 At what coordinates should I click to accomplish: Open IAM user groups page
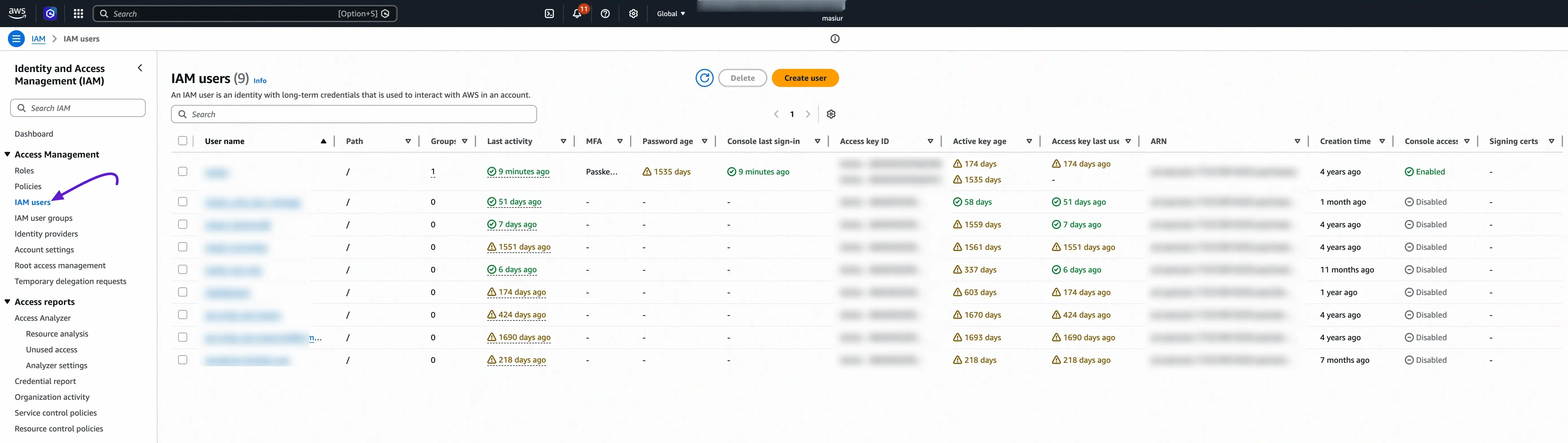tap(43, 218)
